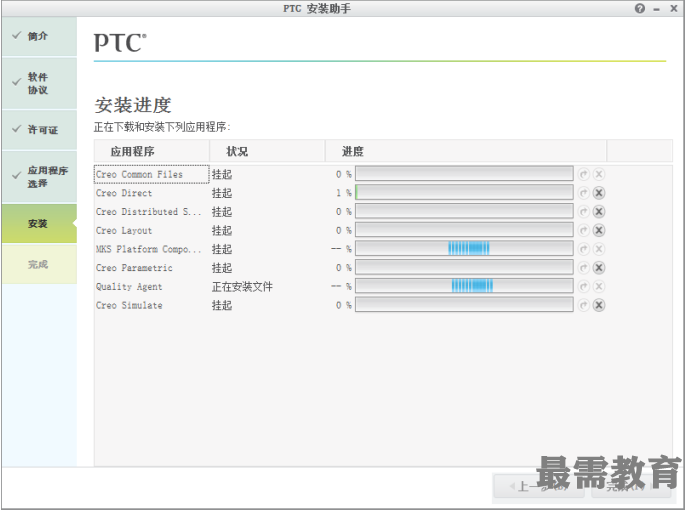Click the MKS Platform Compo... progress bar
688x512 pixels.
tap(464, 249)
